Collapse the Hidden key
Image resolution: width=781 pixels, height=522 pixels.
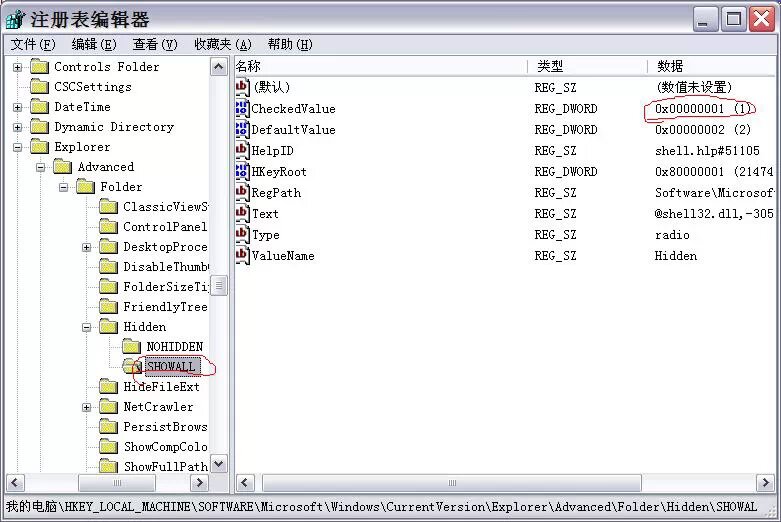[87, 327]
